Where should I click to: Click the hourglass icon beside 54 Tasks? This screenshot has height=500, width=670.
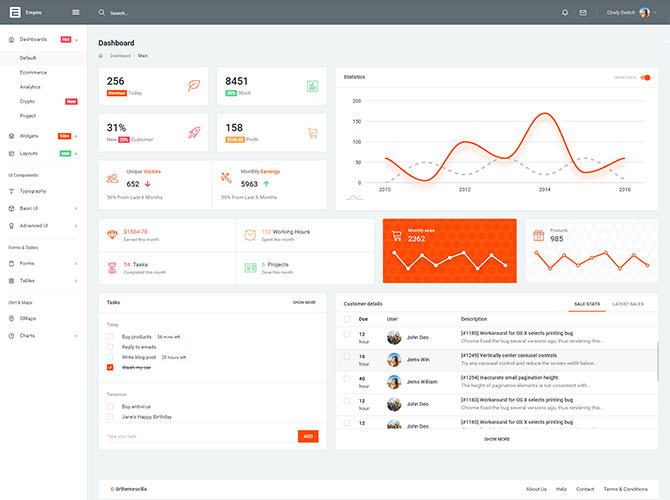(x=112, y=268)
